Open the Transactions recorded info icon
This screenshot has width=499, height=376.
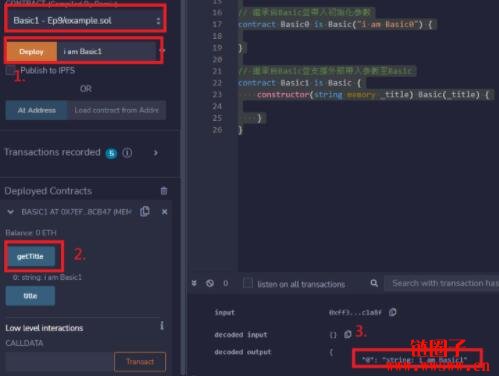coord(127,153)
